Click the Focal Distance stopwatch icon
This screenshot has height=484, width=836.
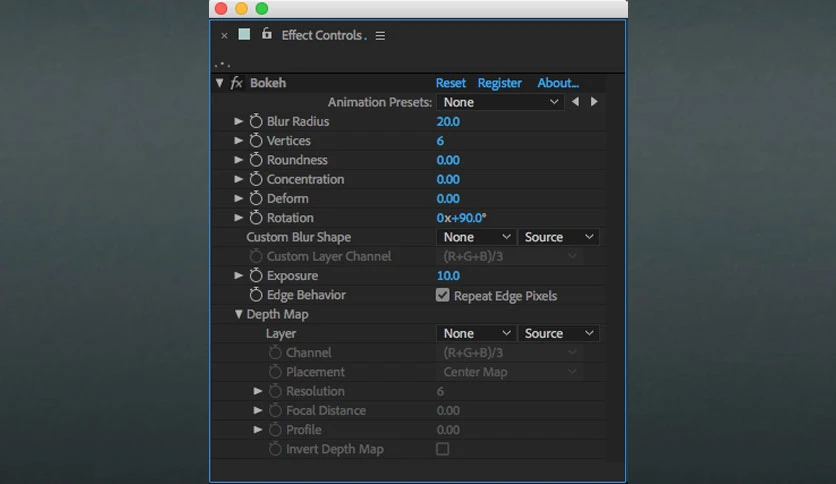click(275, 410)
